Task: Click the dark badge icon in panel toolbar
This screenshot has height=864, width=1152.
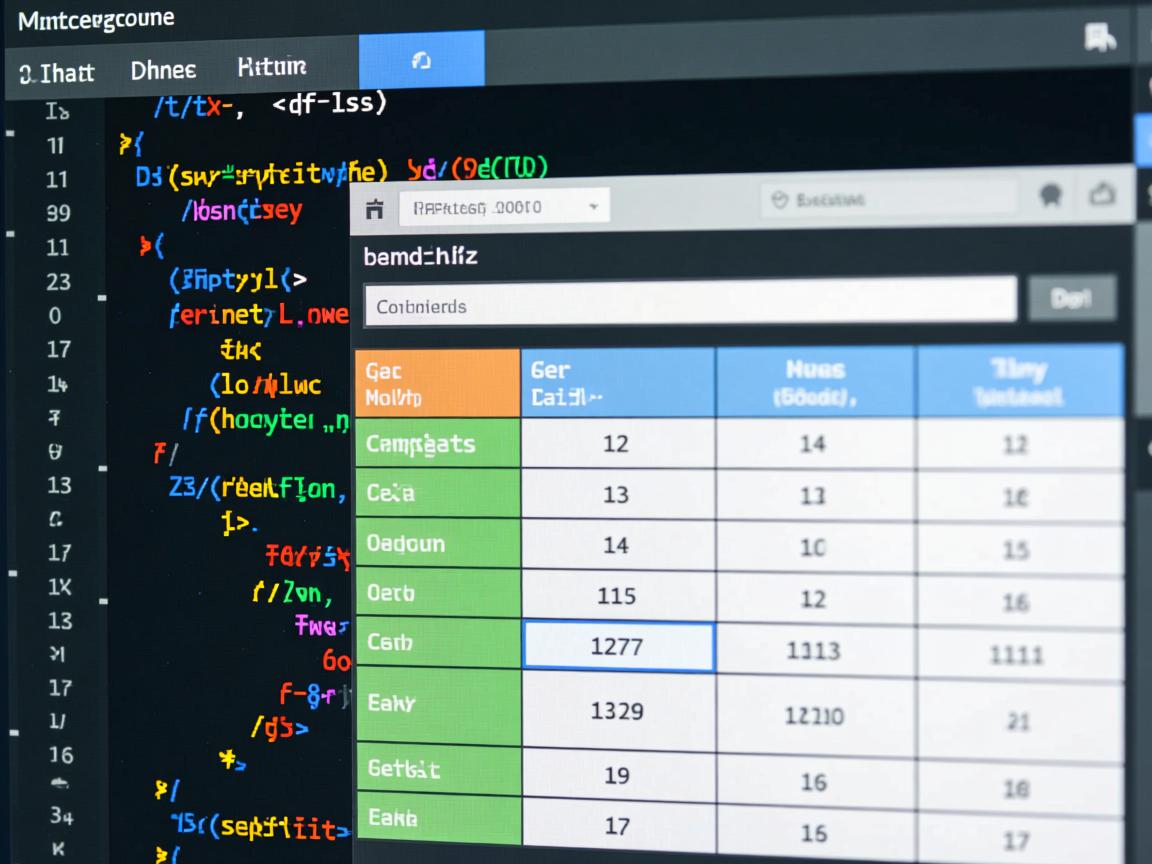Action: (1050, 195)
